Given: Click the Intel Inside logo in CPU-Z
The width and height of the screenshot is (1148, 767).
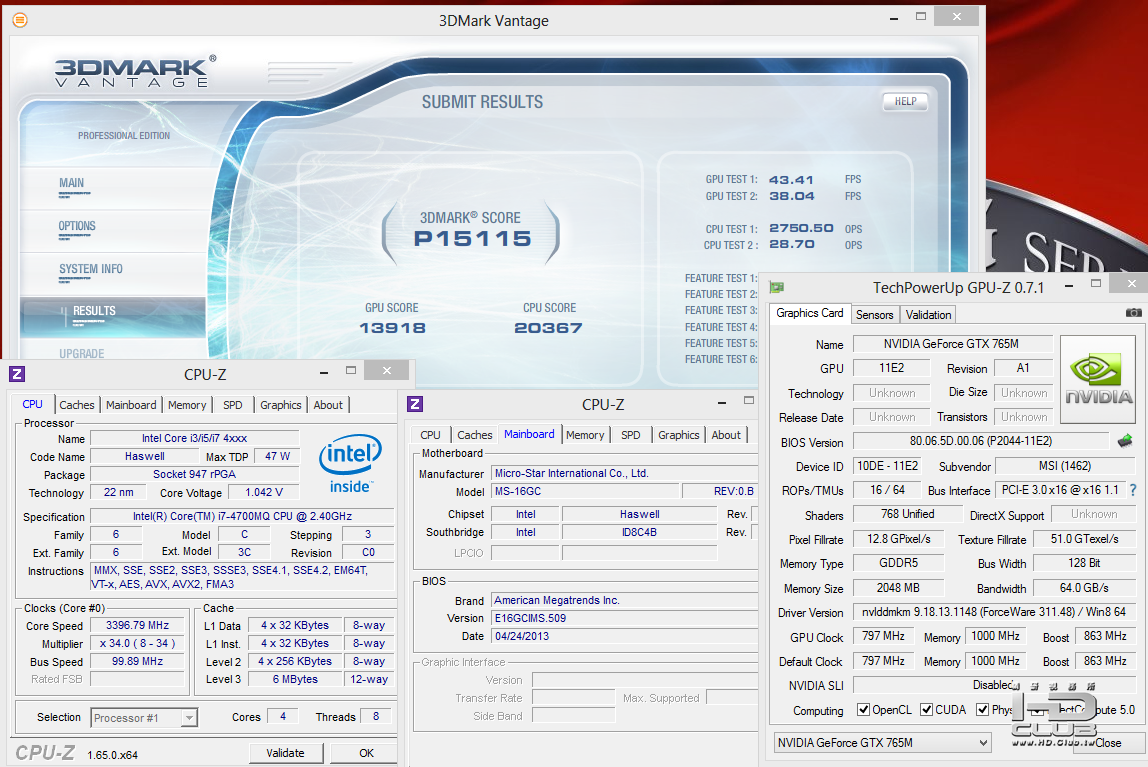Looking at the screenshot, I should (350, 463).
